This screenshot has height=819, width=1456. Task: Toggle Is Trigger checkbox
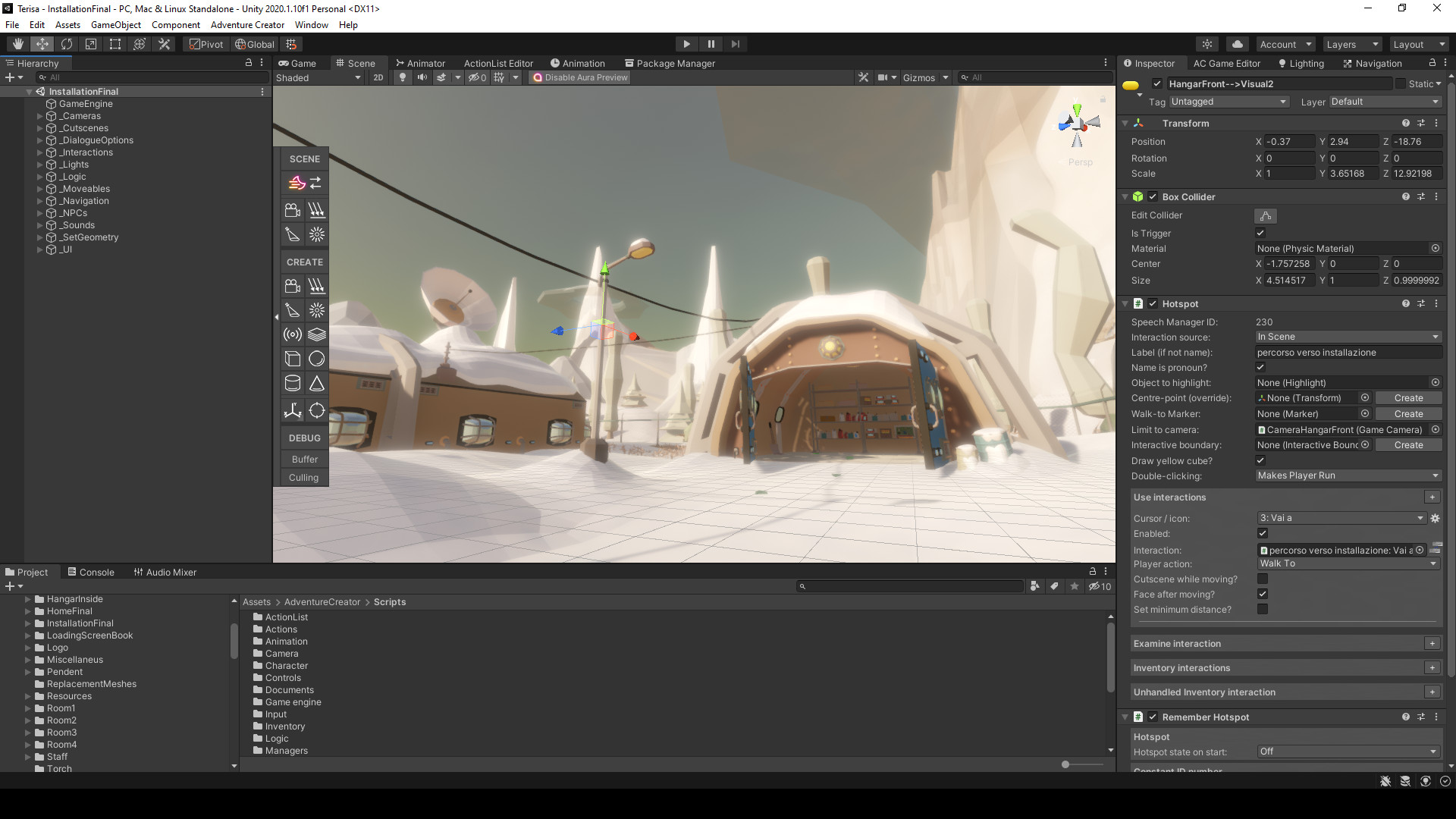point(1260,234)
